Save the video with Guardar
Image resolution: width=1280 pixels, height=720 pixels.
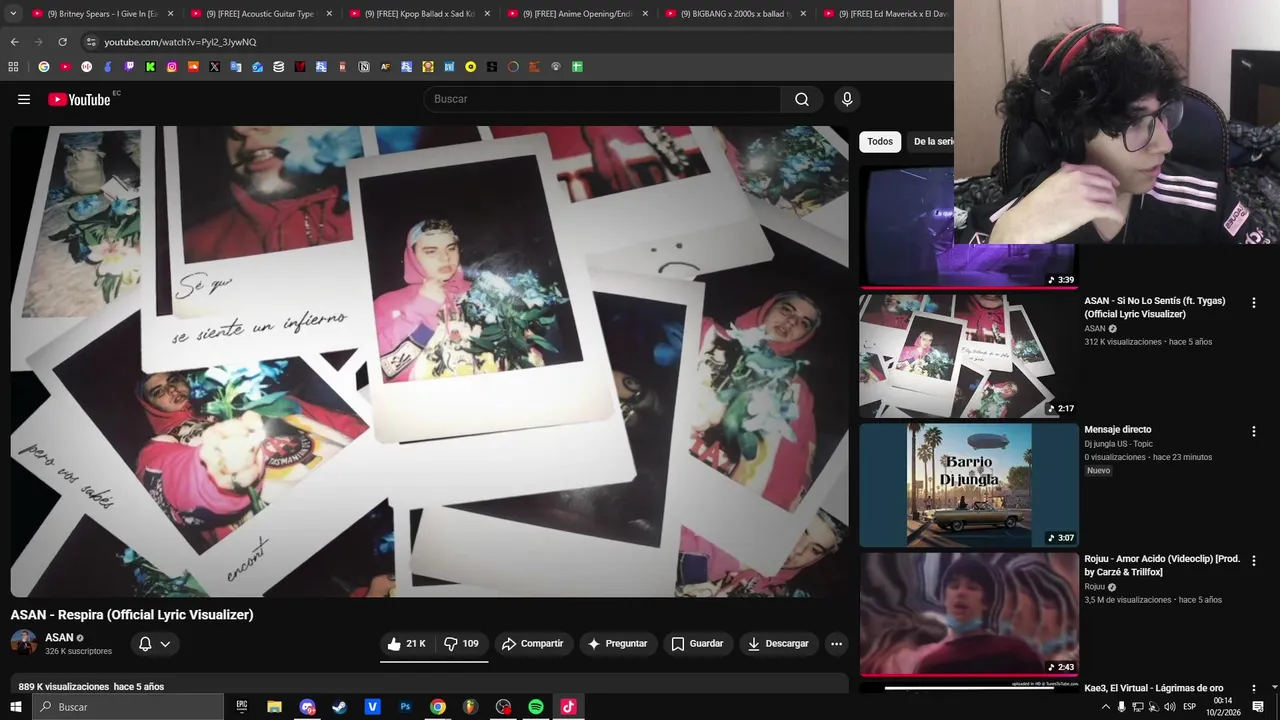coord(697,644)
